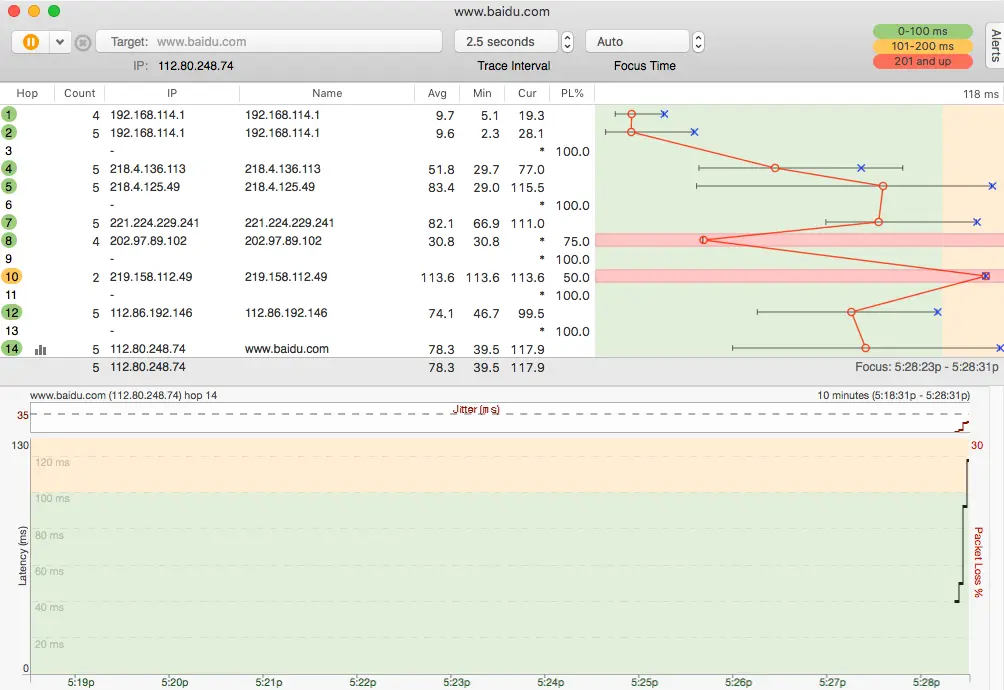Screen dimensions: 1004x690
Task: Click hop 10 latency marker on graph
Action: click(985, 276)
